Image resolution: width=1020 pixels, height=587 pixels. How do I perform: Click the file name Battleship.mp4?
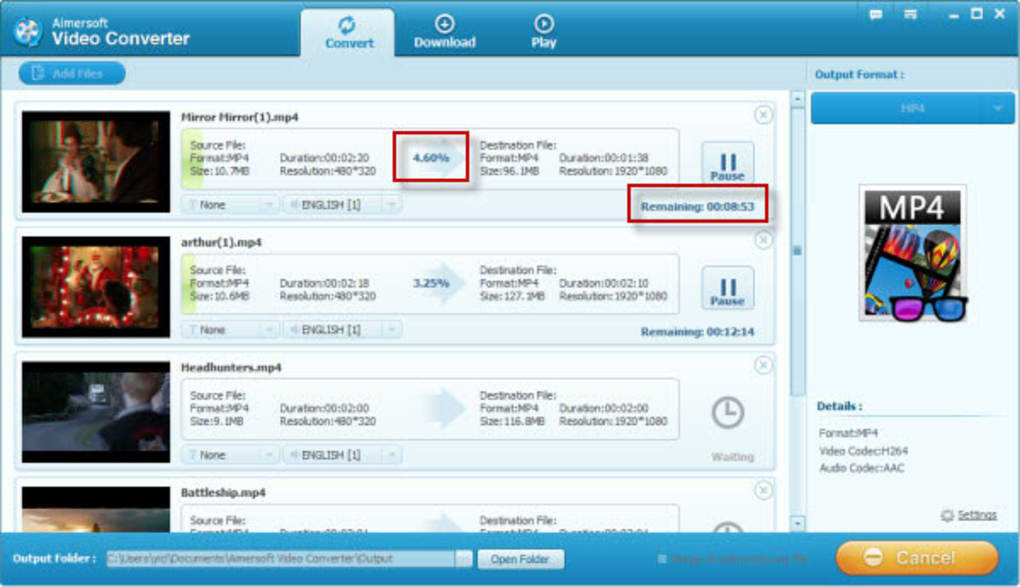pyautogui.click(x=223, y=493)
